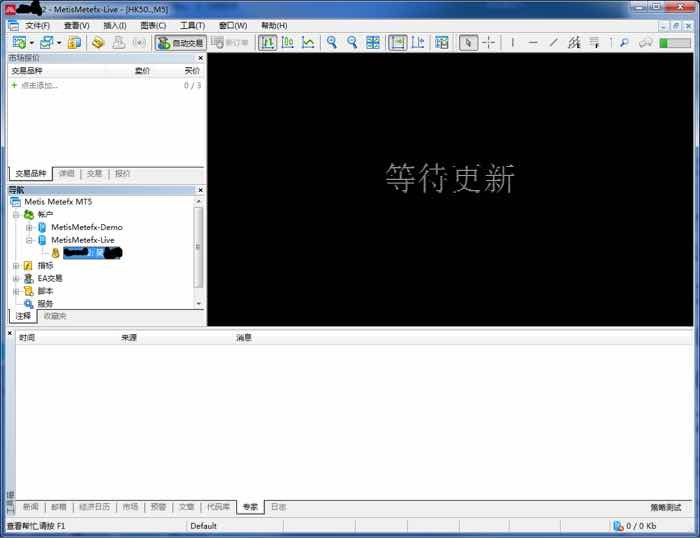Close the 市场报价 market watch panel
The height and width of the screenshot is (538, 700).
pyautogui.click(x=200, y=58)
